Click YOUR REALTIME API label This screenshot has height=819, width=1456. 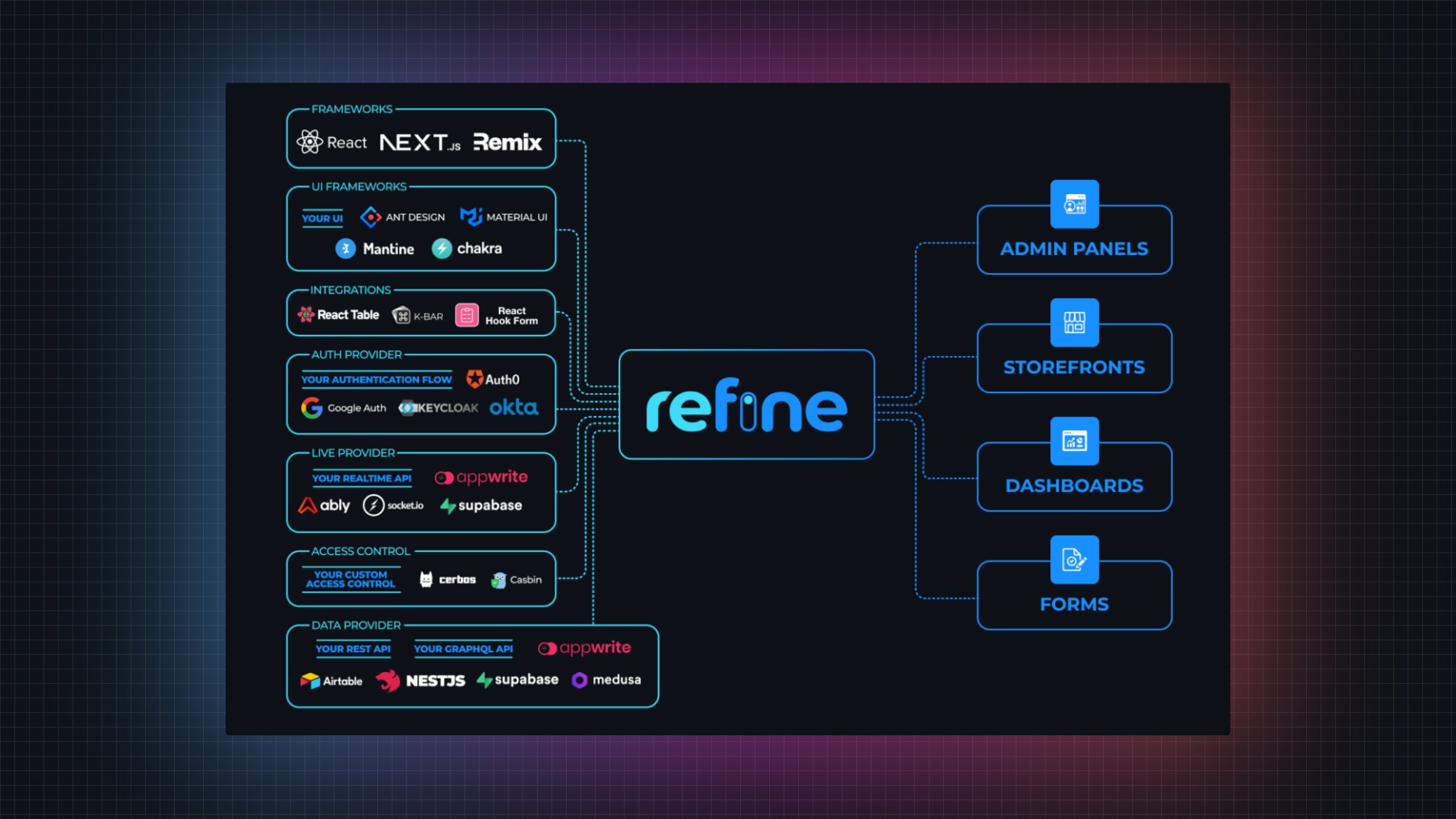coord(362,478)
